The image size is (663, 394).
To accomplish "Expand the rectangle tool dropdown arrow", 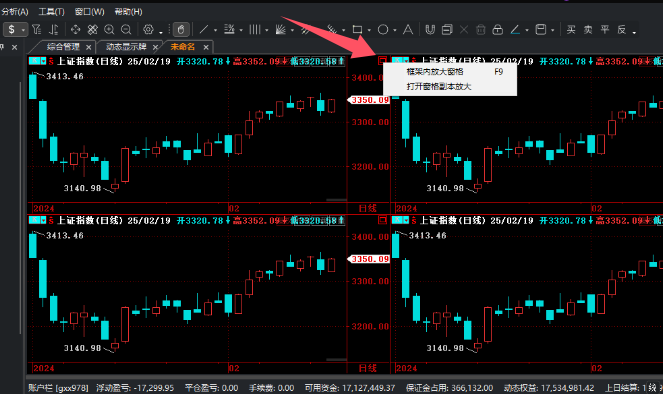I will (x=369, y=30).
